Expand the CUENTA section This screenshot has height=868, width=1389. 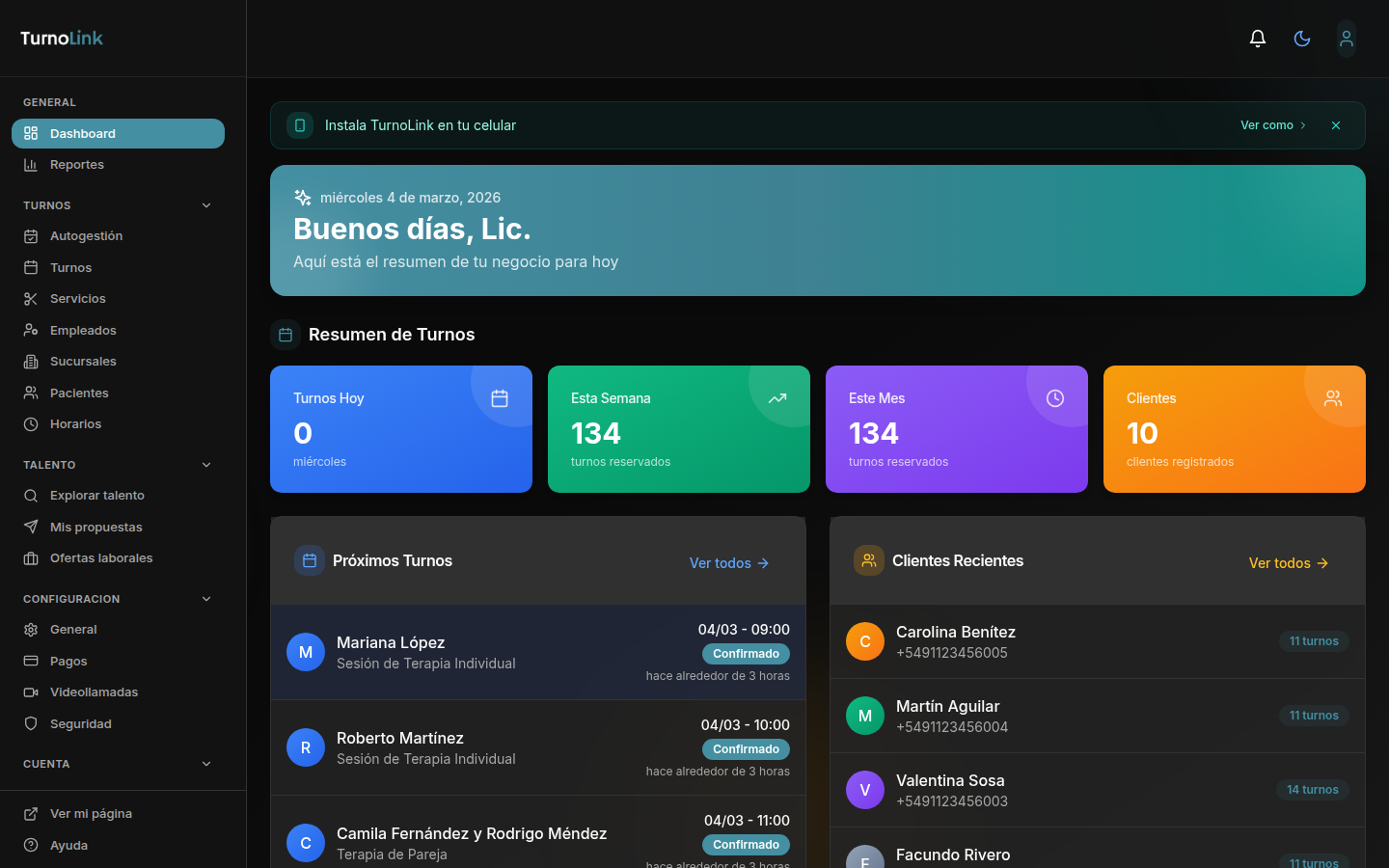205,763
